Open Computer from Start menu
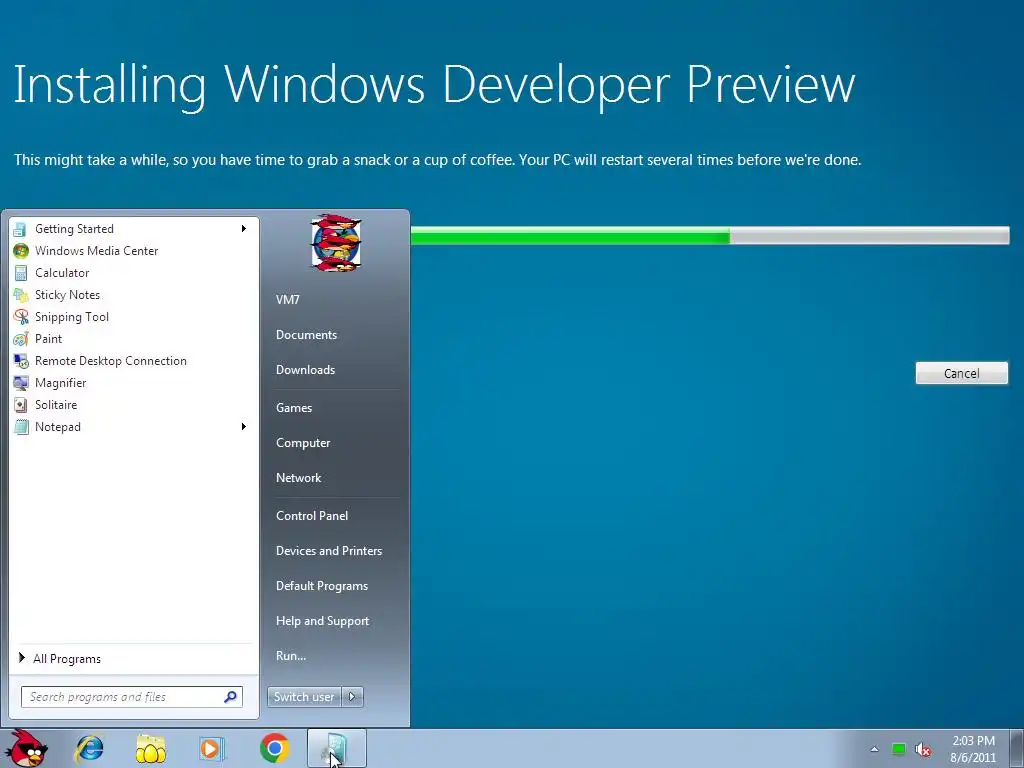 (303, 443)
